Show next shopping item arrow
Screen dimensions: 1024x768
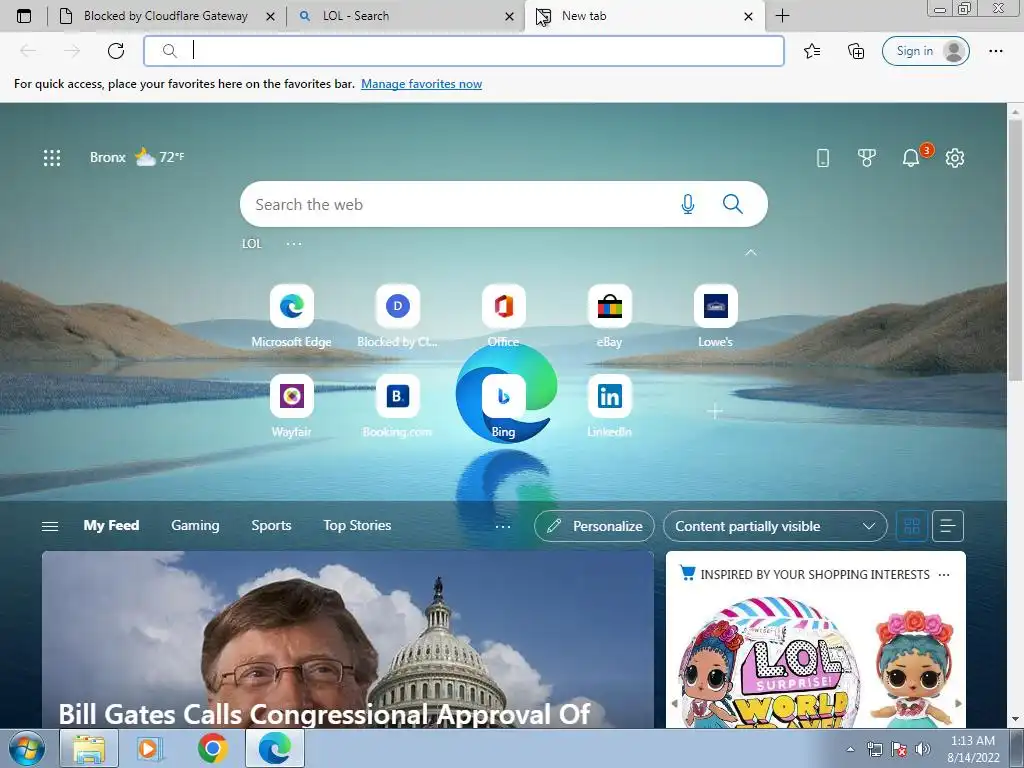point(958,703)
